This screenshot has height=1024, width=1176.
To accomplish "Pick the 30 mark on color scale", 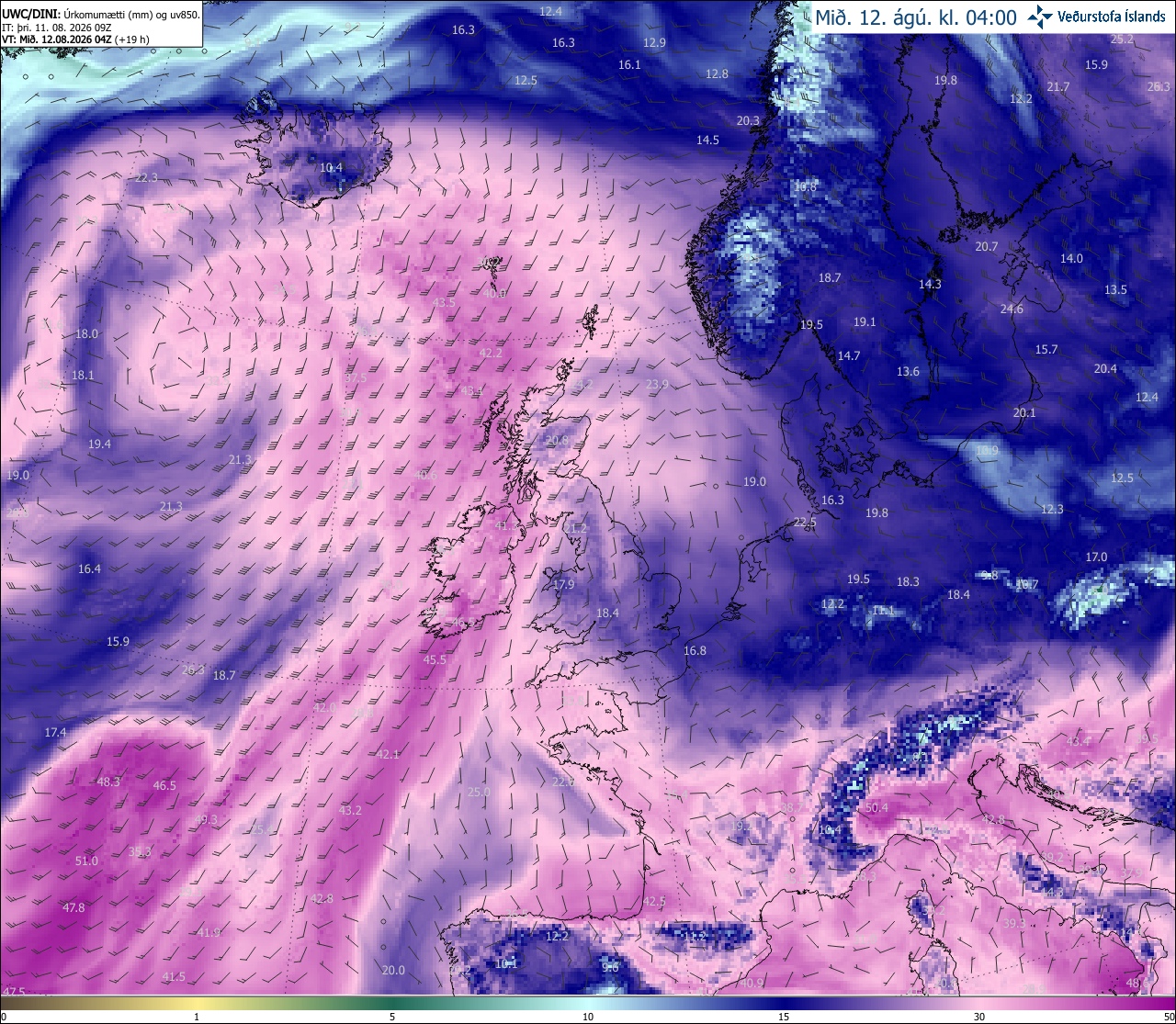I will coord(979,1016).
